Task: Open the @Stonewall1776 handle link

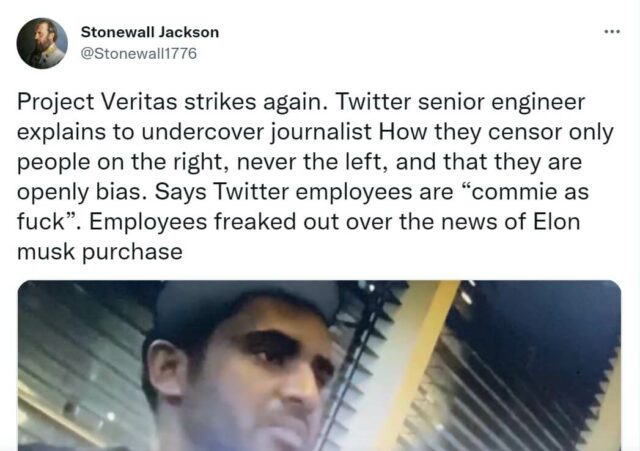Action: (139, 53)
